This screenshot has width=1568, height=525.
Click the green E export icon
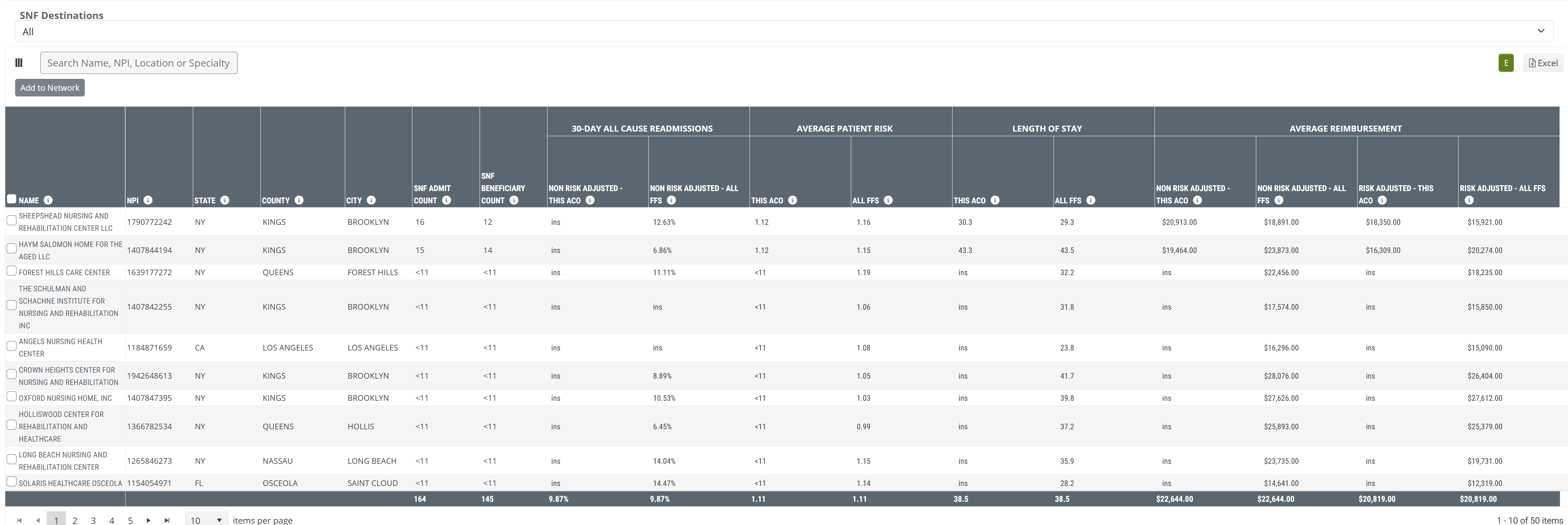[1506, 63]
